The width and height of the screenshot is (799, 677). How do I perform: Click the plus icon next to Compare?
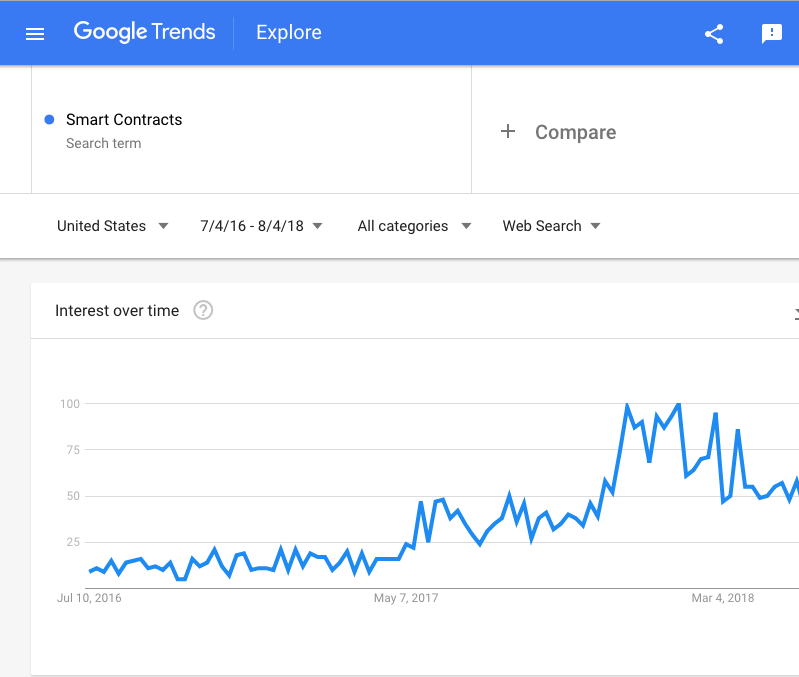508,132
